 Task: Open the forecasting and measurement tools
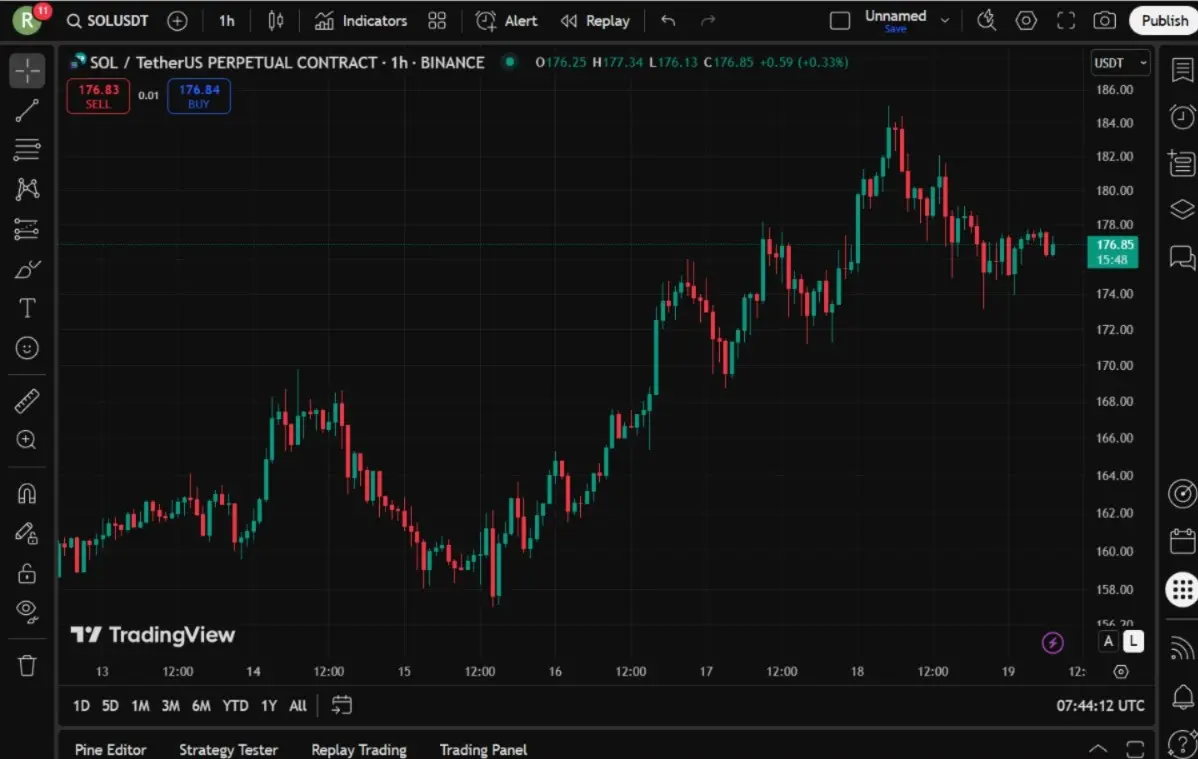pyautogui.click(x=27, y=229)
